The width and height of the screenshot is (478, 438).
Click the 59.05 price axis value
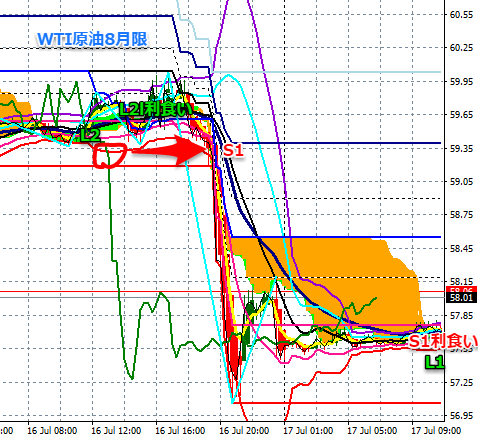pyautogui.click(x=461, y=182)
